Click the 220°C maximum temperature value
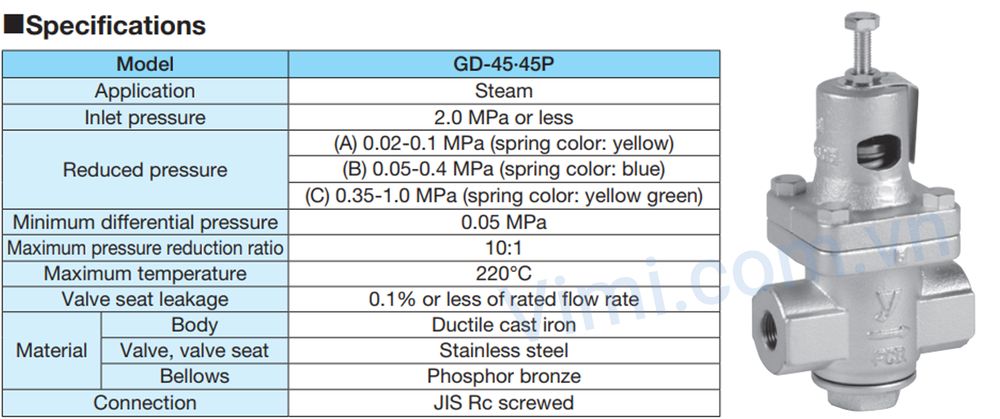 click(x=503, y=273)
